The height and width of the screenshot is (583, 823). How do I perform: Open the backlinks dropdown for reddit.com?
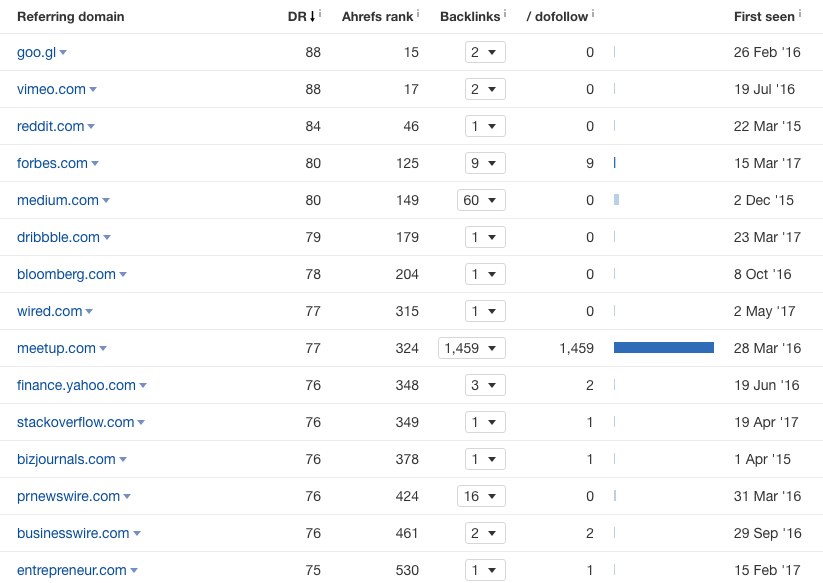coord(485,126)
